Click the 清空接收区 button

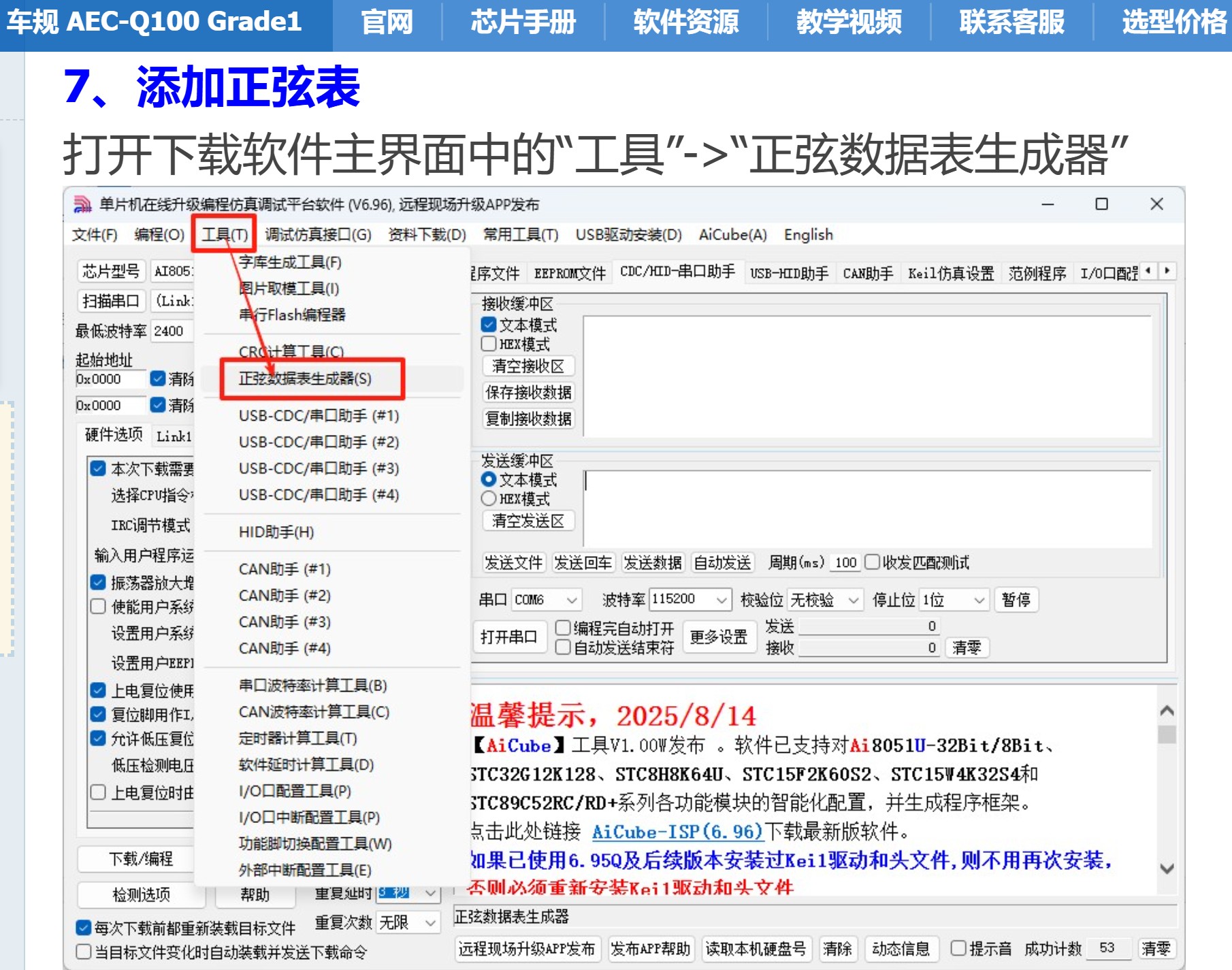click(x=529, y=367)
